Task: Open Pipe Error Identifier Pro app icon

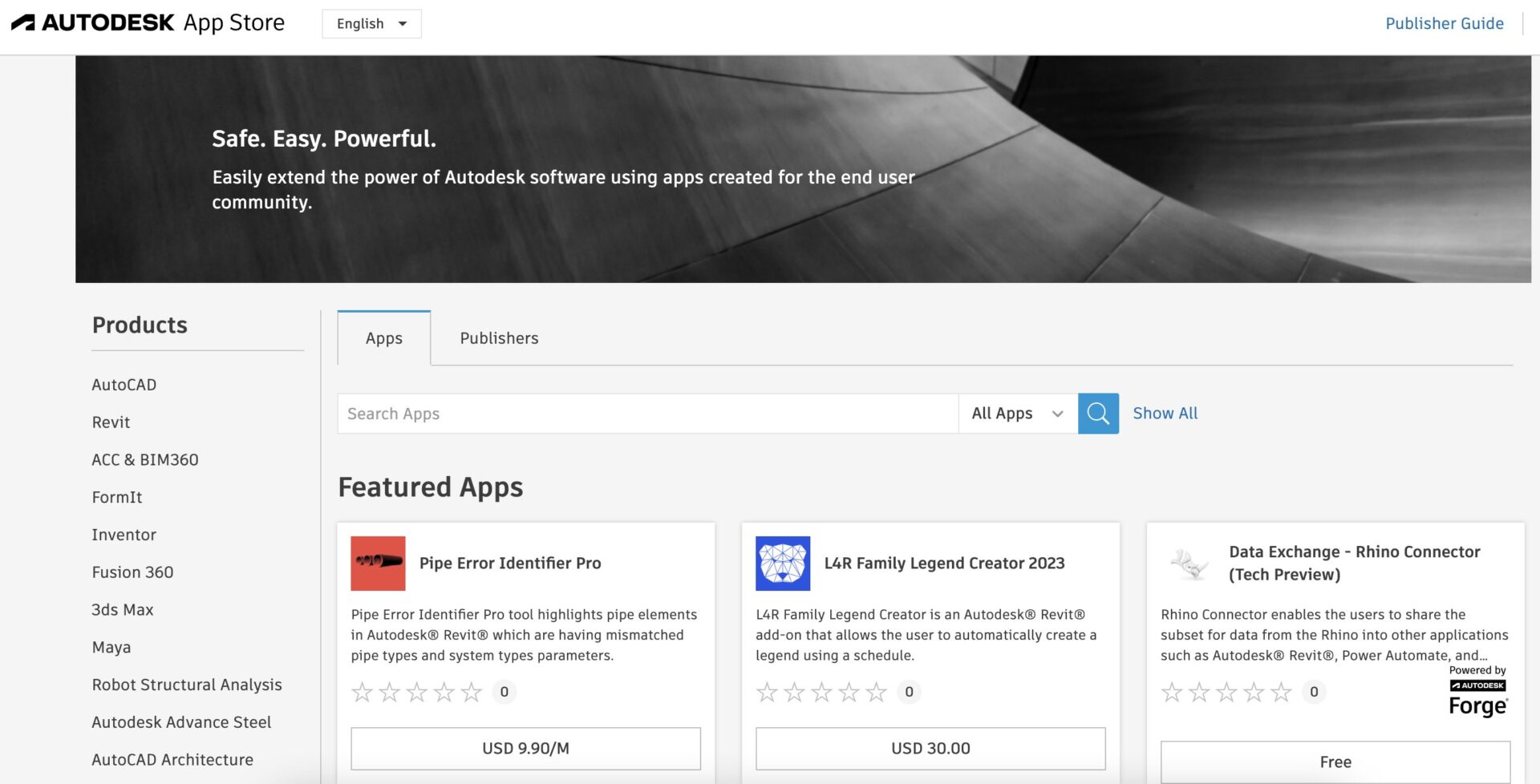Action: pos(378,564)
